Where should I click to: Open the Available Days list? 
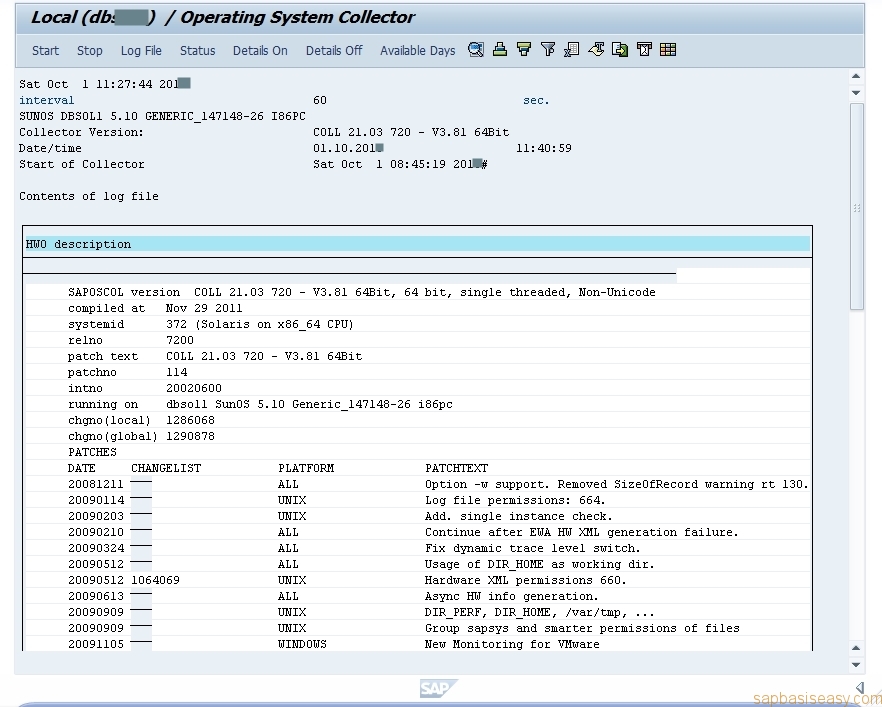click(x=417, y=51)
